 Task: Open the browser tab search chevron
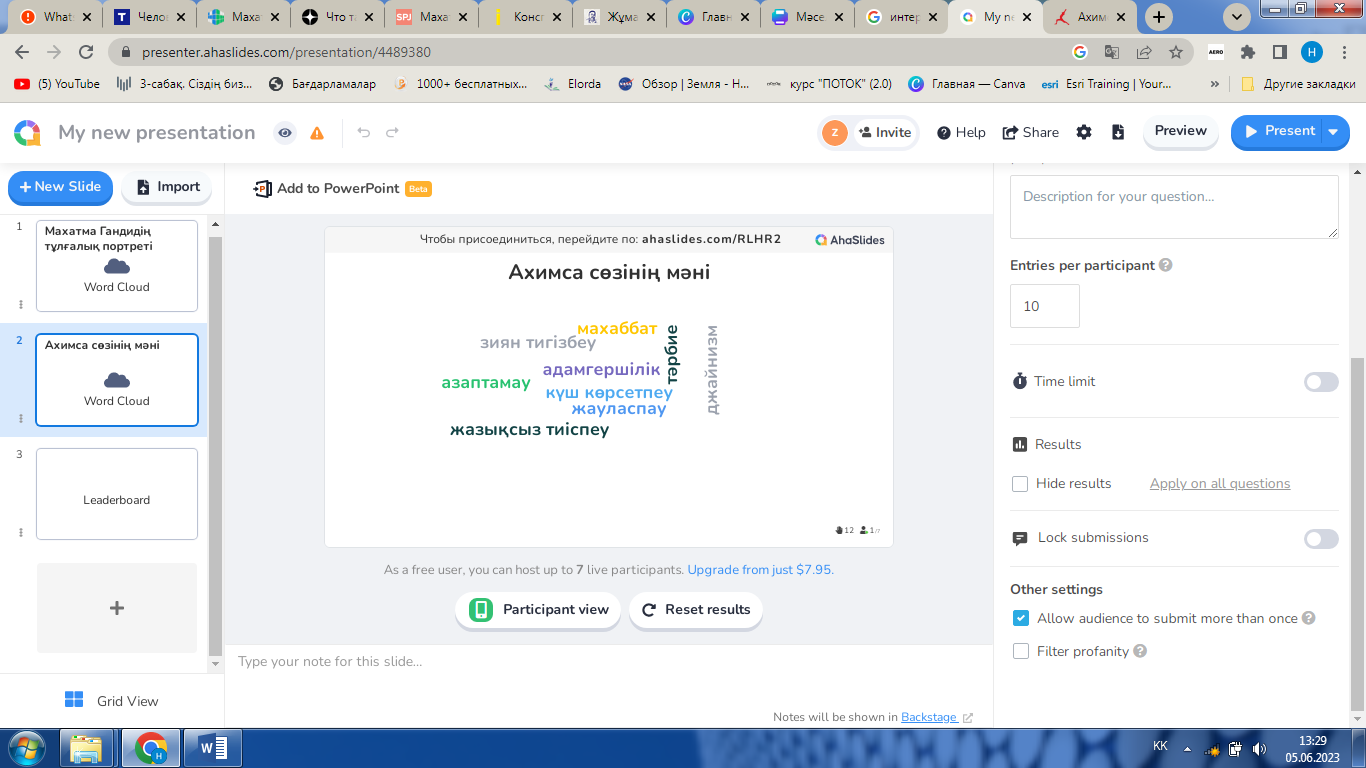click(x=1237, y=17)
